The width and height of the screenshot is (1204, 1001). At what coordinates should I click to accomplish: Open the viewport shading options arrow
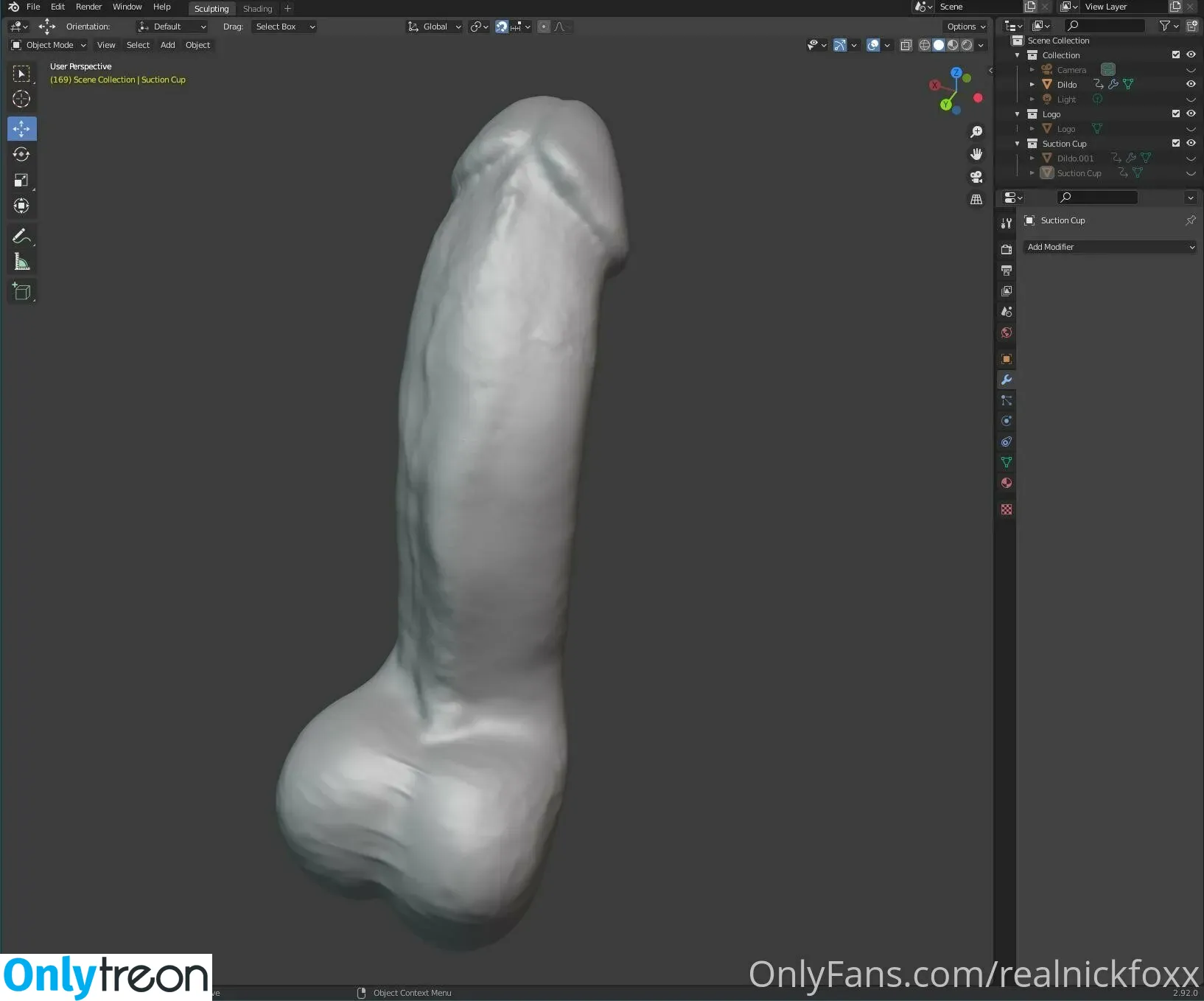pyautogui.click(x=981, y=45)
